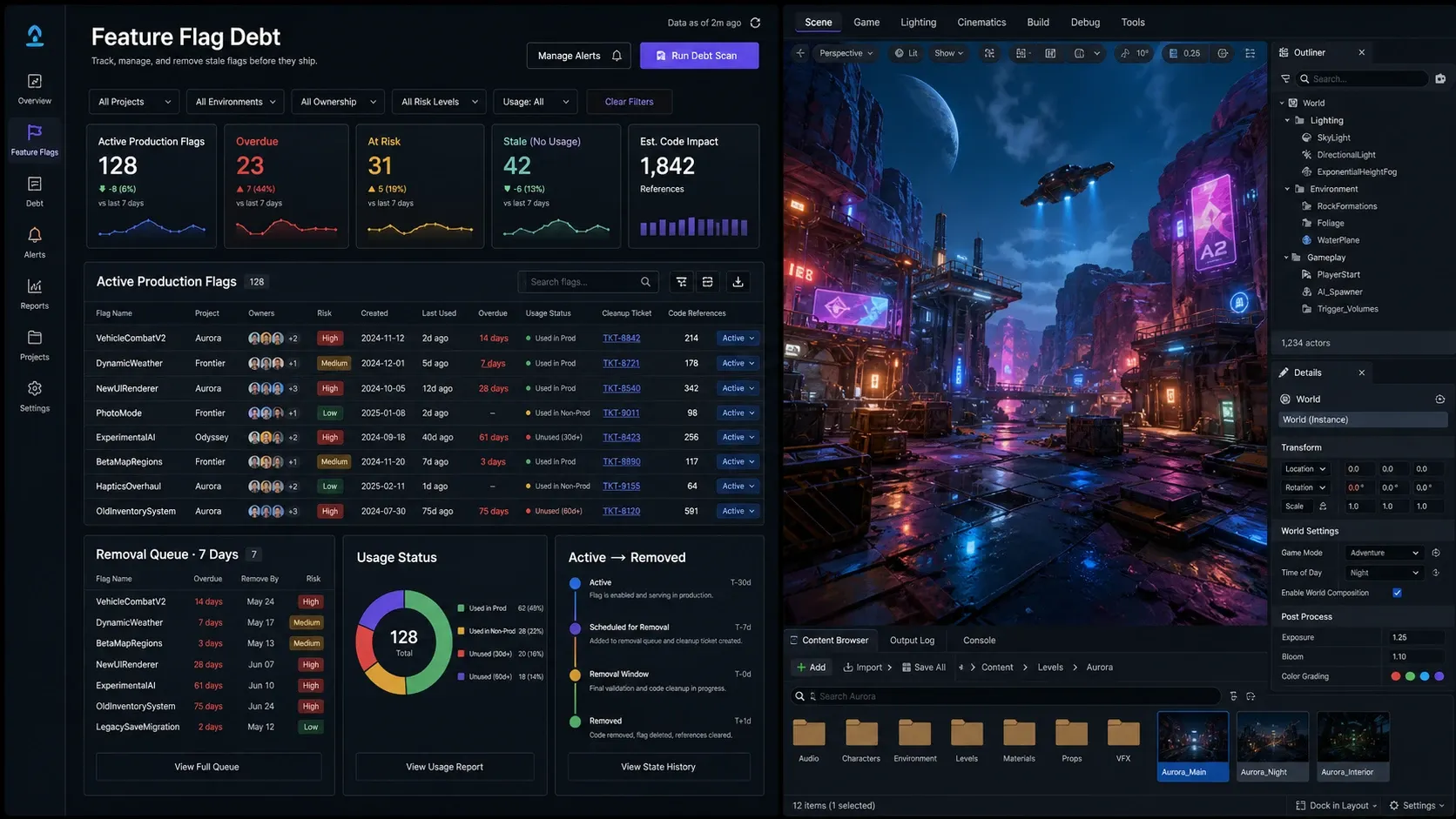
Task: Open Alerts in the left sidebar
Action: coord(35,243)
